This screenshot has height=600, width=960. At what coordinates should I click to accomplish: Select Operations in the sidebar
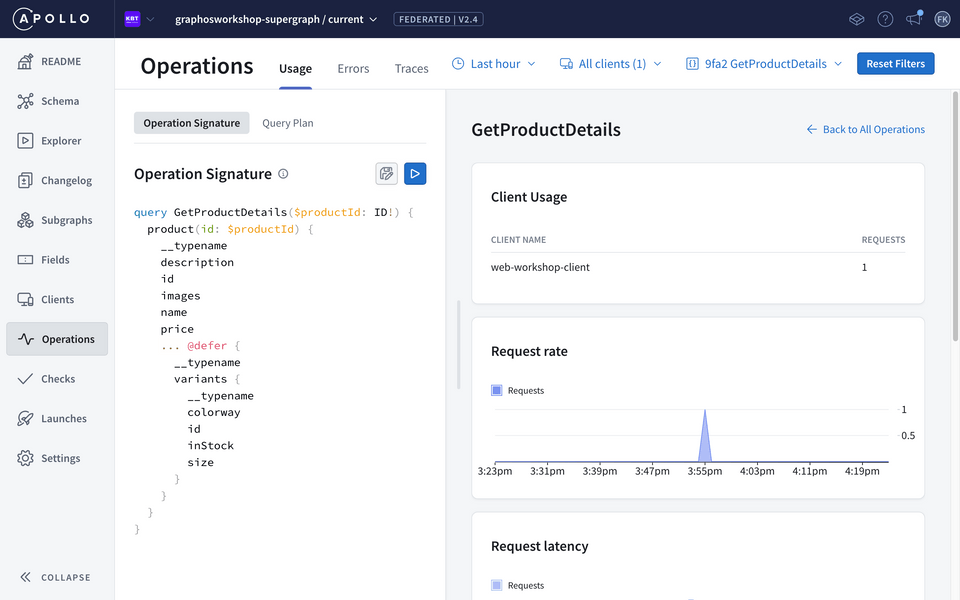57,339
